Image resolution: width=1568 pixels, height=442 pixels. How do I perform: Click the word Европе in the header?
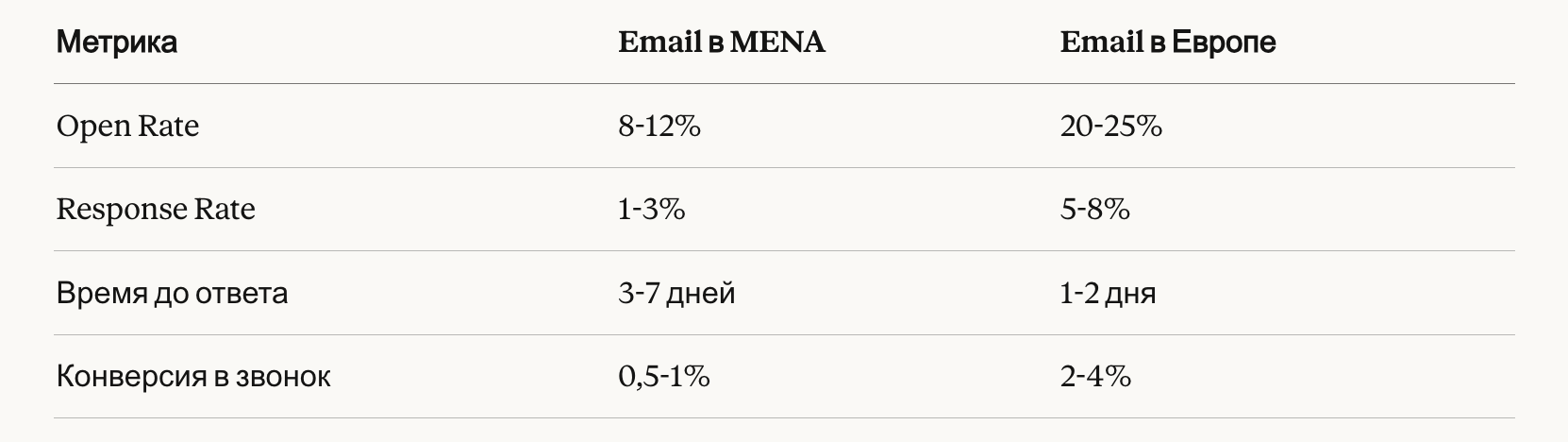pyautogui.click(x=1224, y=43)
